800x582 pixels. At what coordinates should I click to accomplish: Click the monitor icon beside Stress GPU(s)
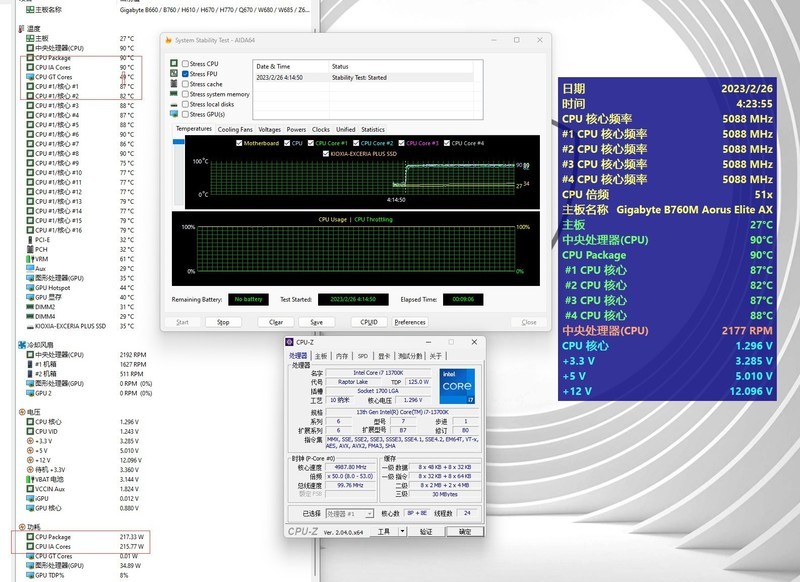point(174,114)
